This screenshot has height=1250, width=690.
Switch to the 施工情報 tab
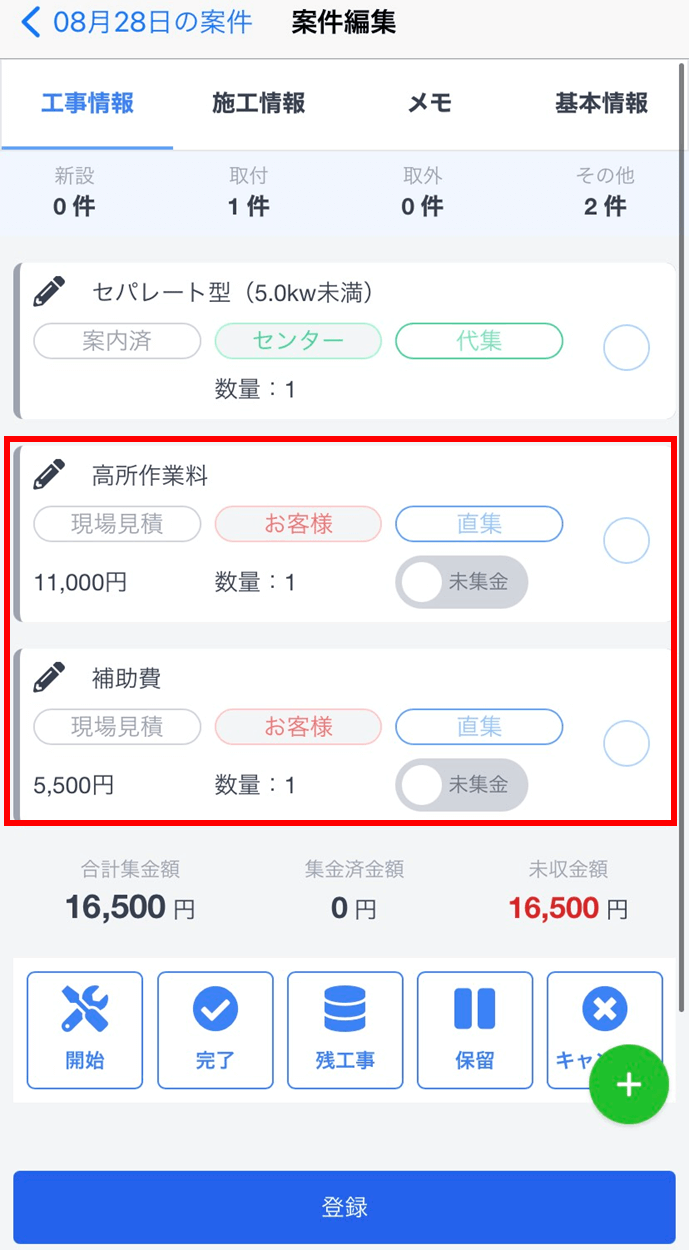click(x=258, y=103)
